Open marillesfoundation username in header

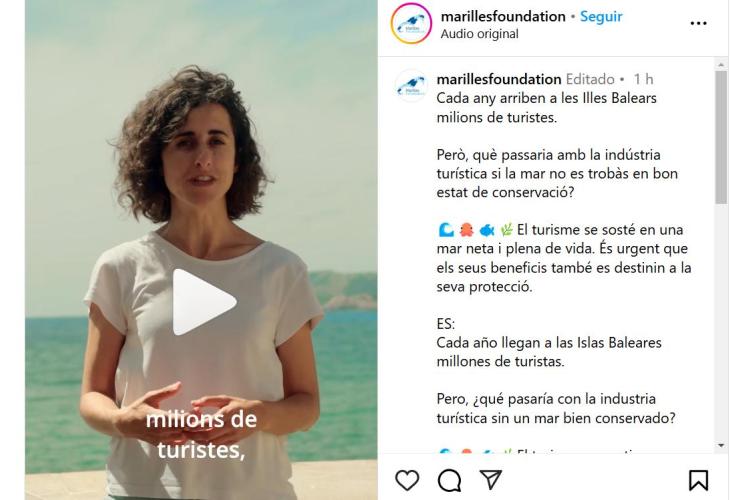click(503, 17)
